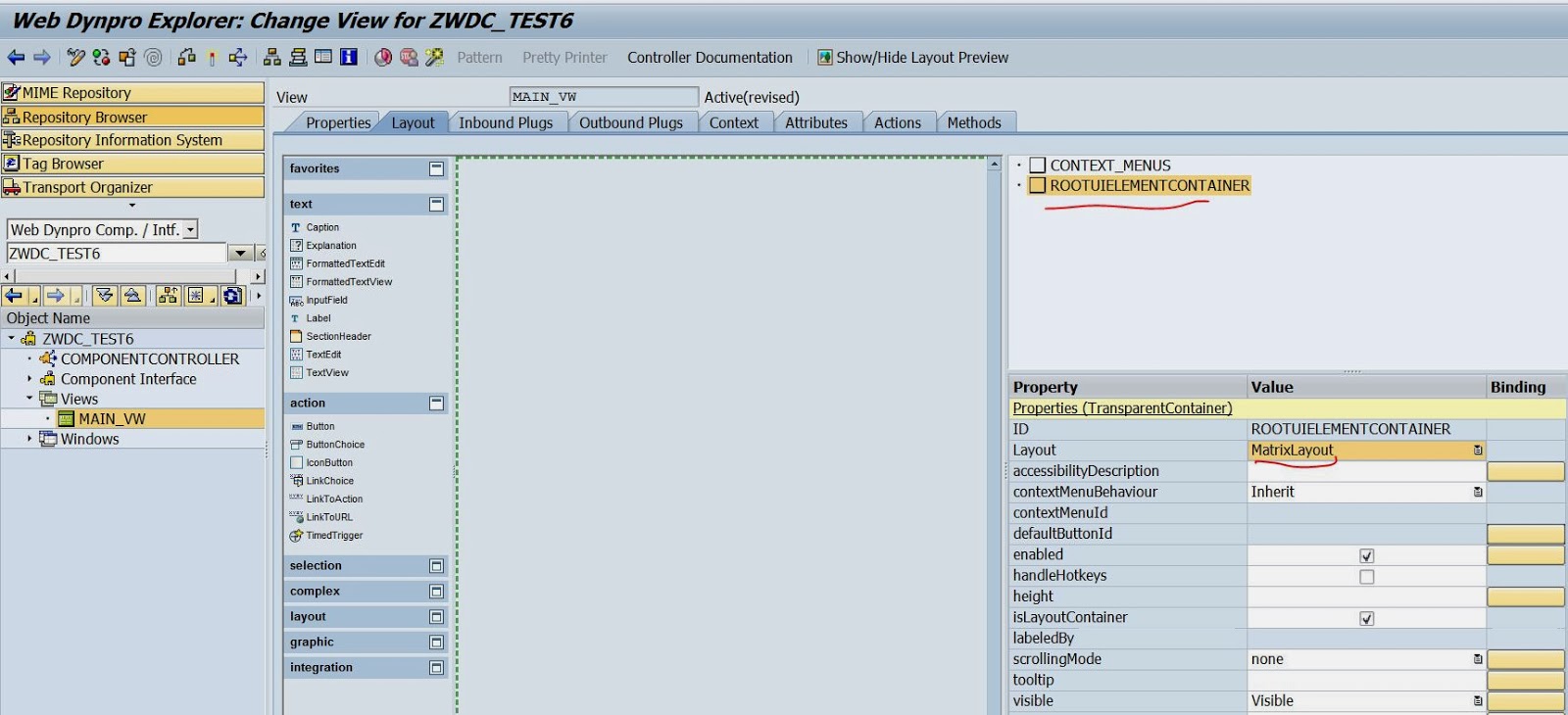Click the Web Dynpro code wizard wand icon
Image resolution: width=1568 pixels, height=715 pixels.
point(434,58)
